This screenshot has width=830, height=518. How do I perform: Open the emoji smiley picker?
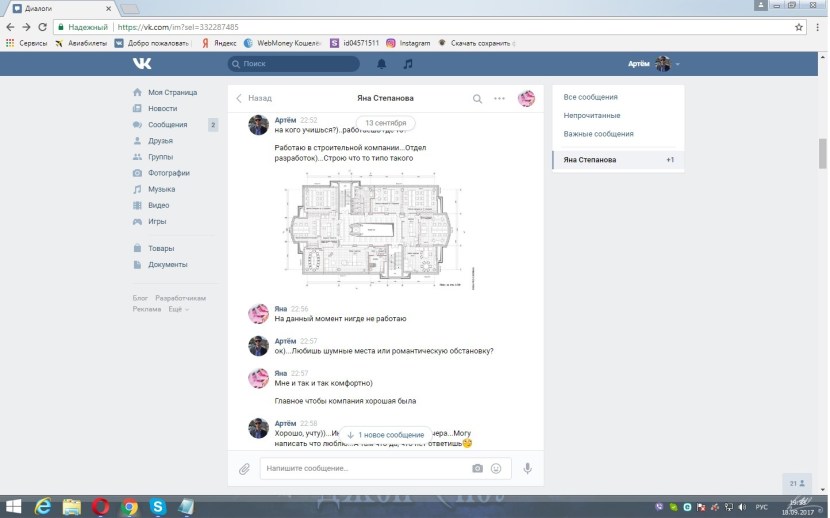[x=496, y=468]
